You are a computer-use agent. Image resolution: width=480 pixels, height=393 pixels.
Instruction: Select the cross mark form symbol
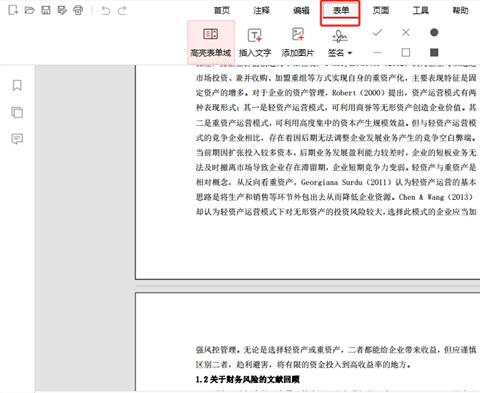coord(406,33)
